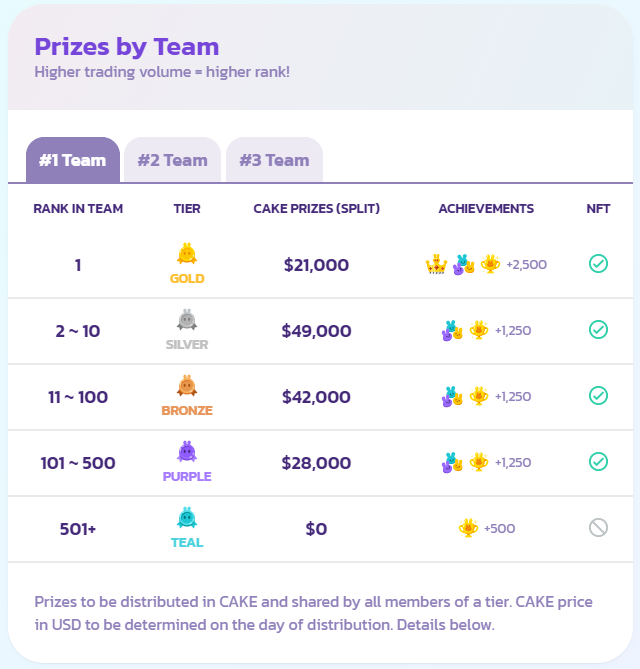Click the trophy icon next to +500

[x=468, y=528]
